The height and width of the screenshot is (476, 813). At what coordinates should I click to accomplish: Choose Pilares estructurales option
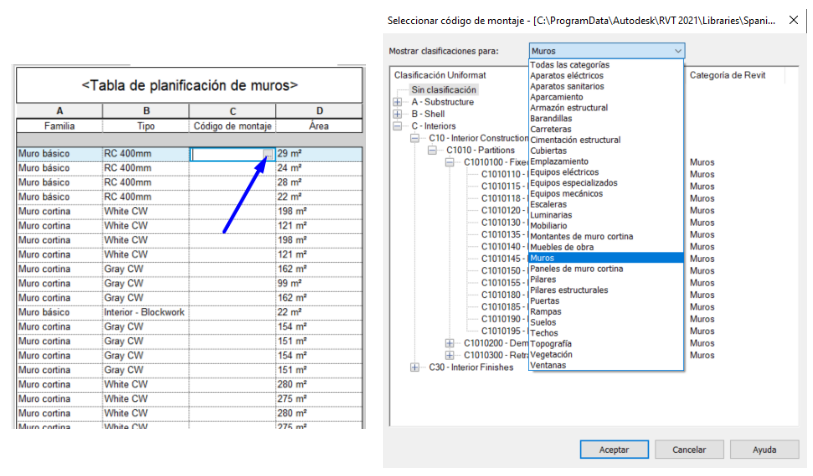tap(606, 290)
